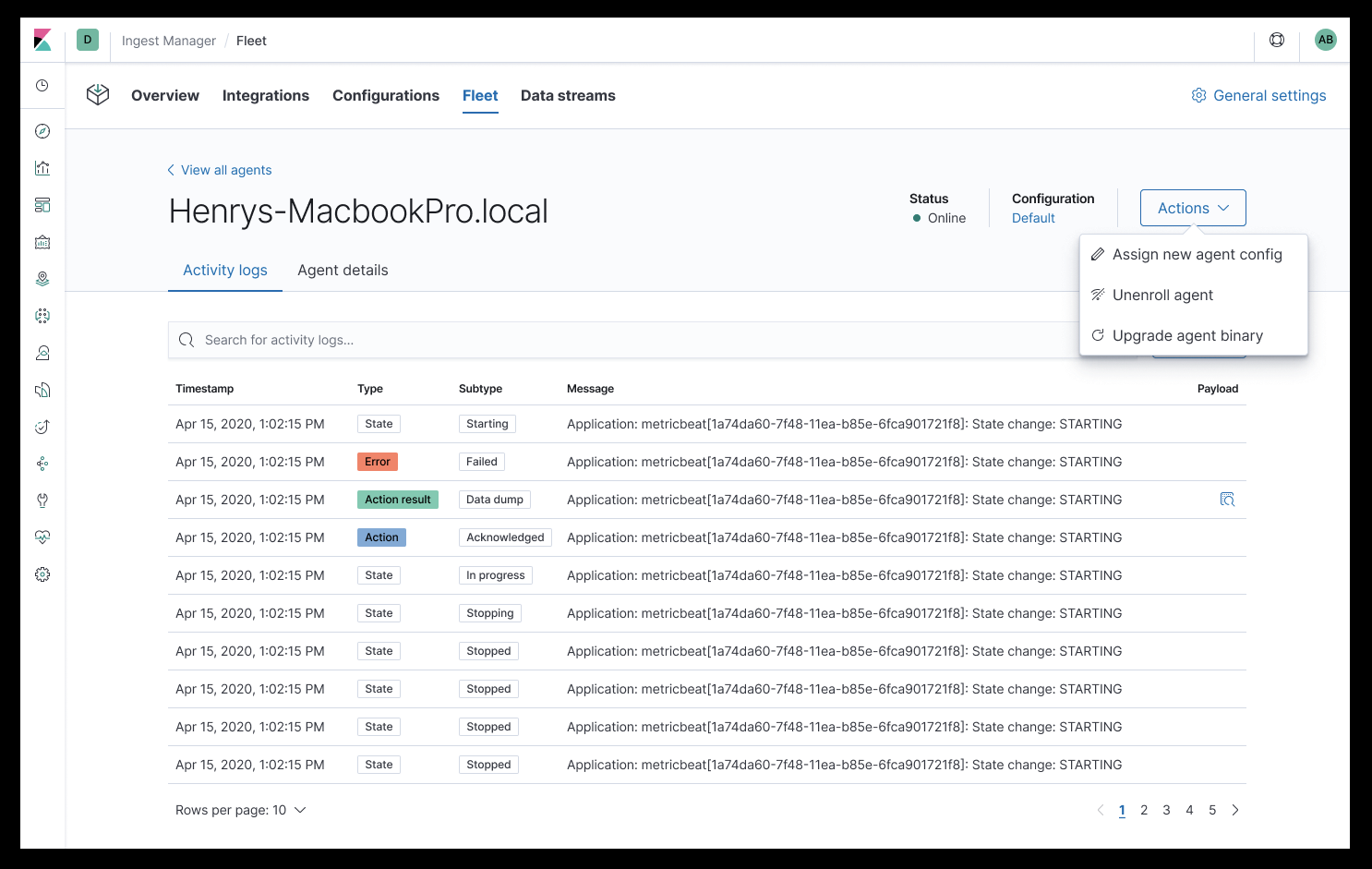Click the Action result badge

tap(398, 500)
